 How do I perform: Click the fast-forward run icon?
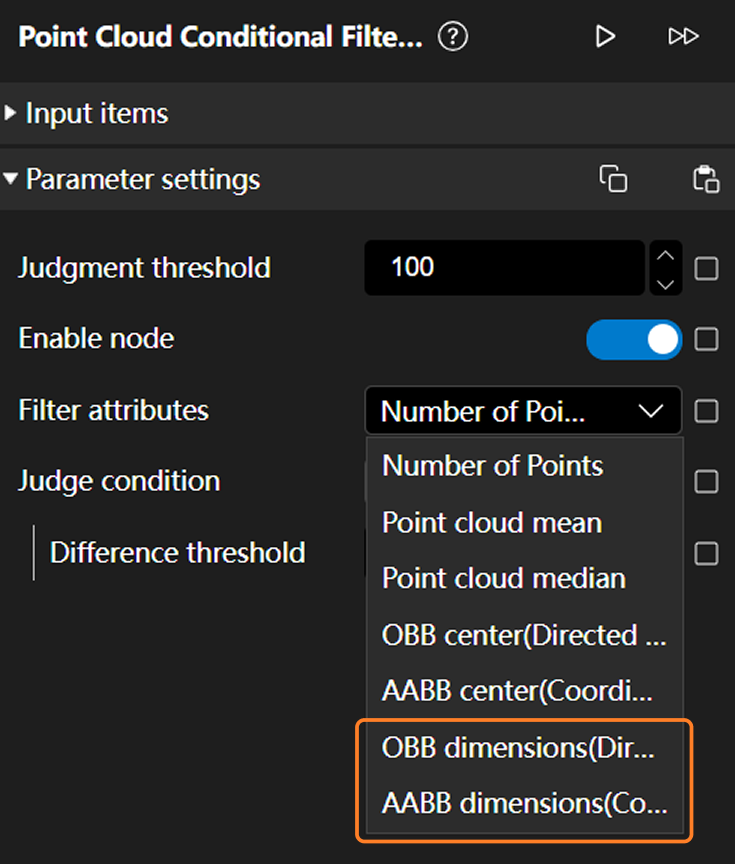[683, 38]
